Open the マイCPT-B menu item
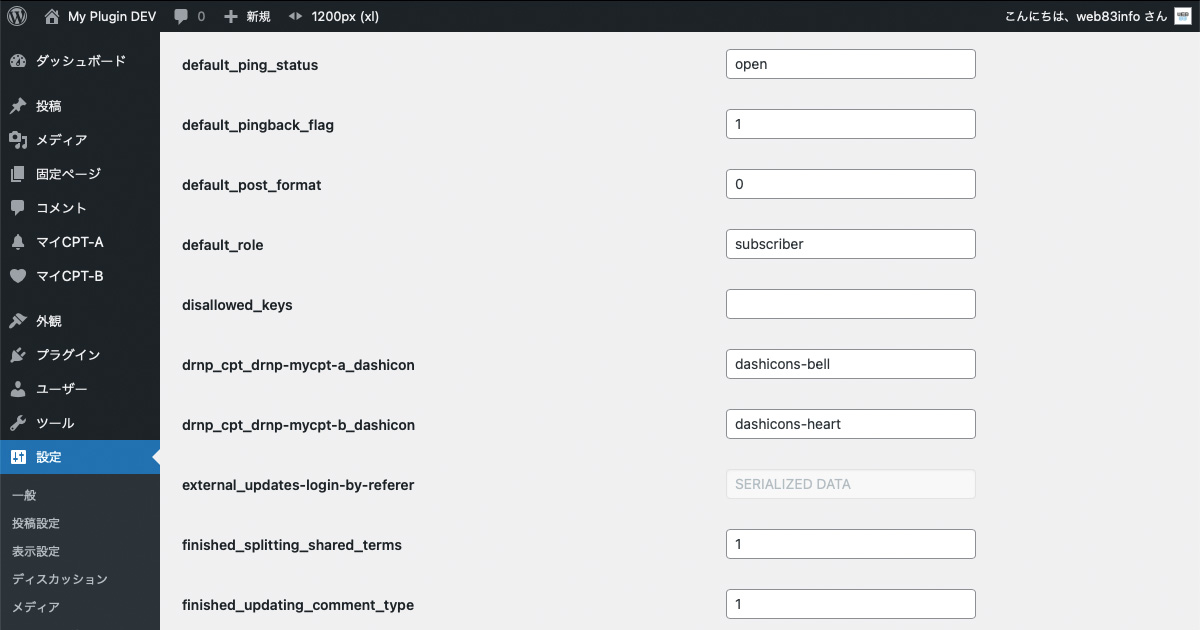The height and width of the screenshot is (630, 1200). pyautogui.click(x=80, y=276)
